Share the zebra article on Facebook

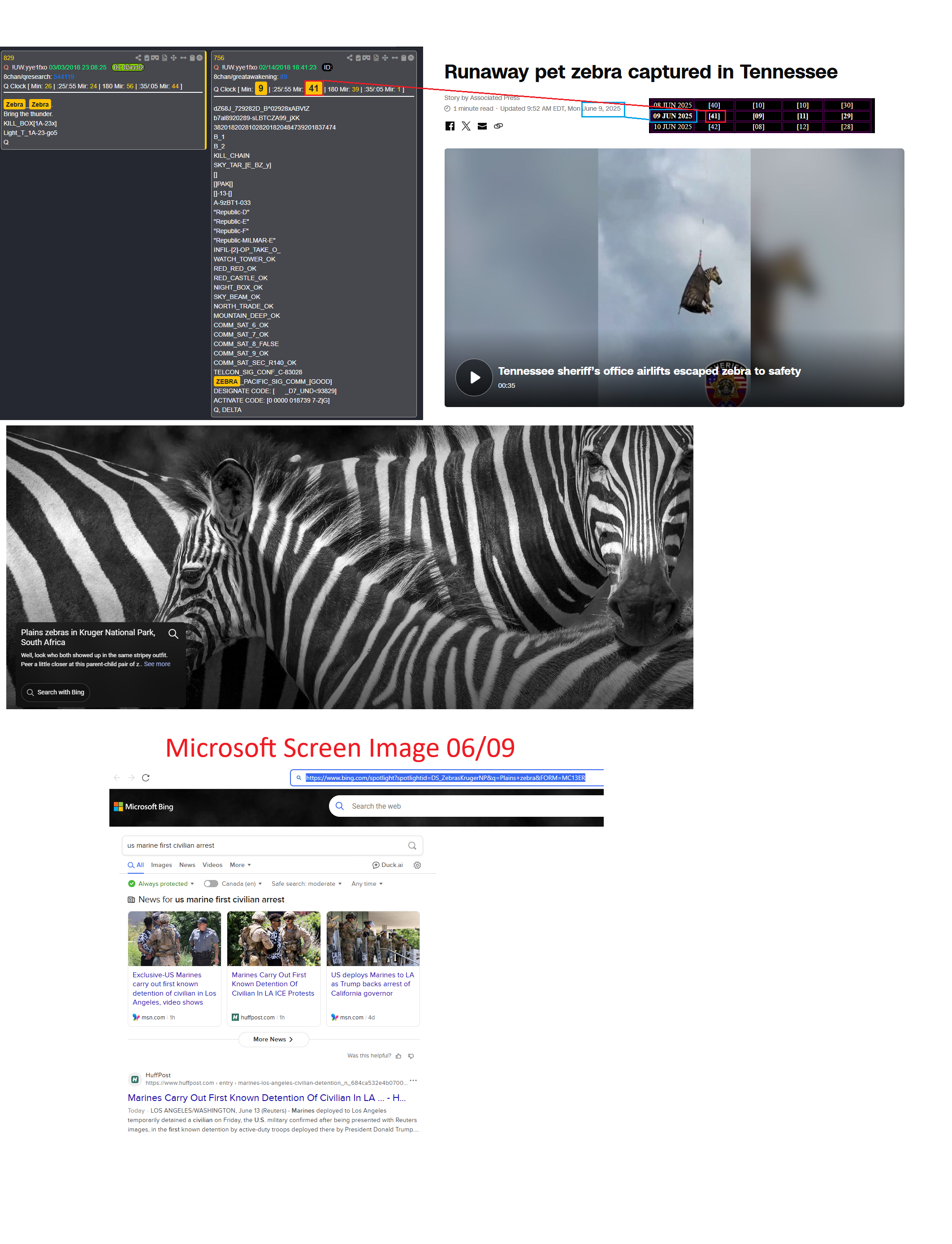click(450, 126)
